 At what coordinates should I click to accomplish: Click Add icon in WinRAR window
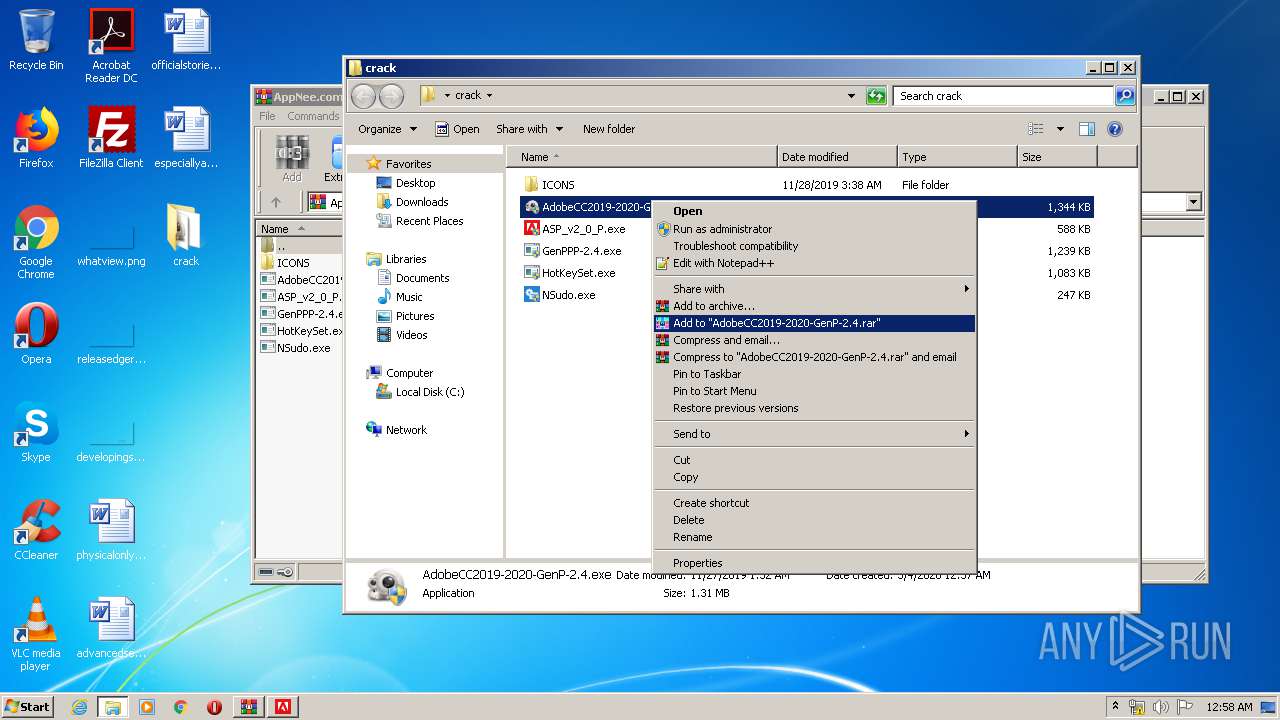[291, 158]
